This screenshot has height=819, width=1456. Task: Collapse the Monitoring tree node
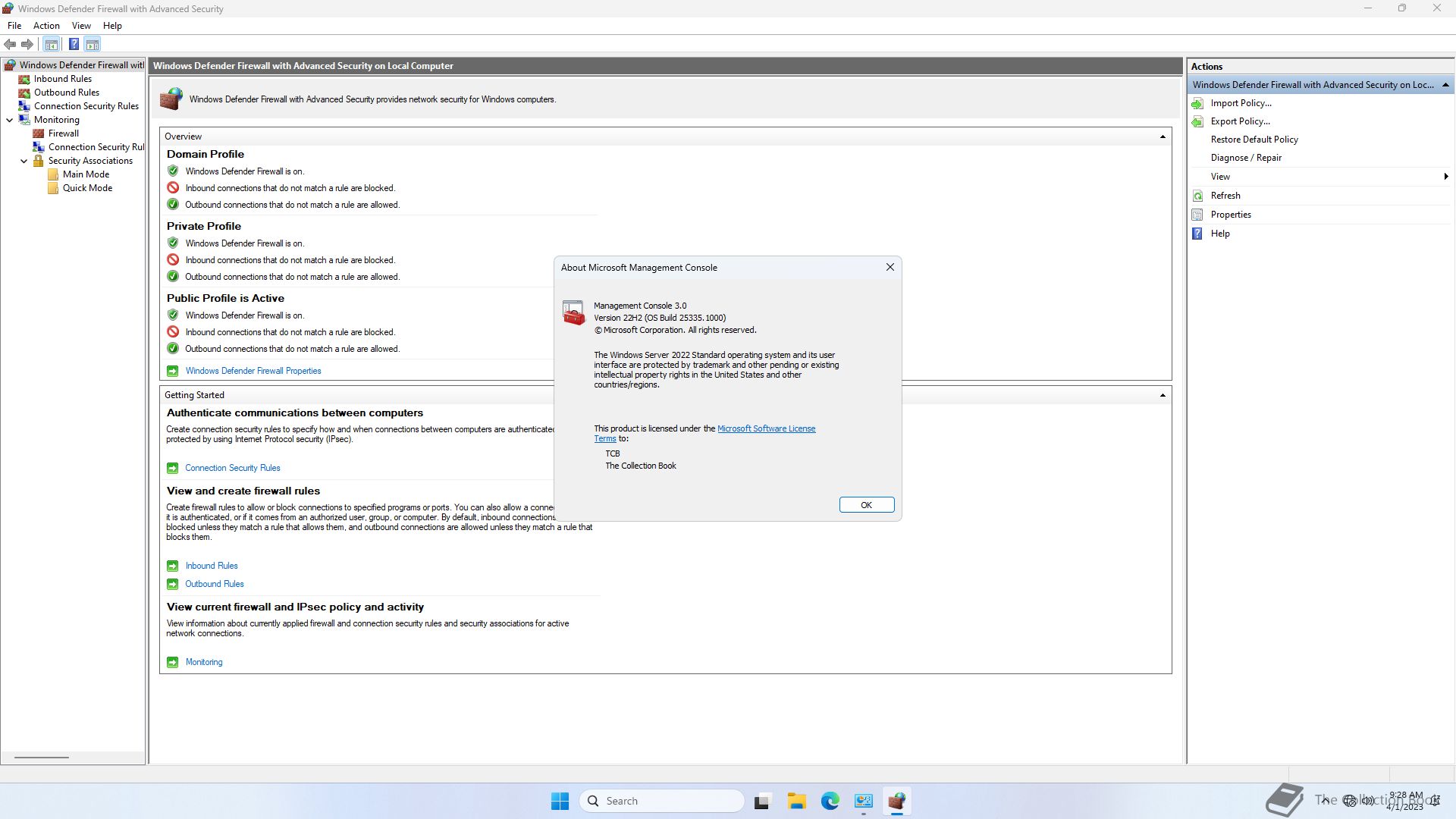tap(10, 120)
